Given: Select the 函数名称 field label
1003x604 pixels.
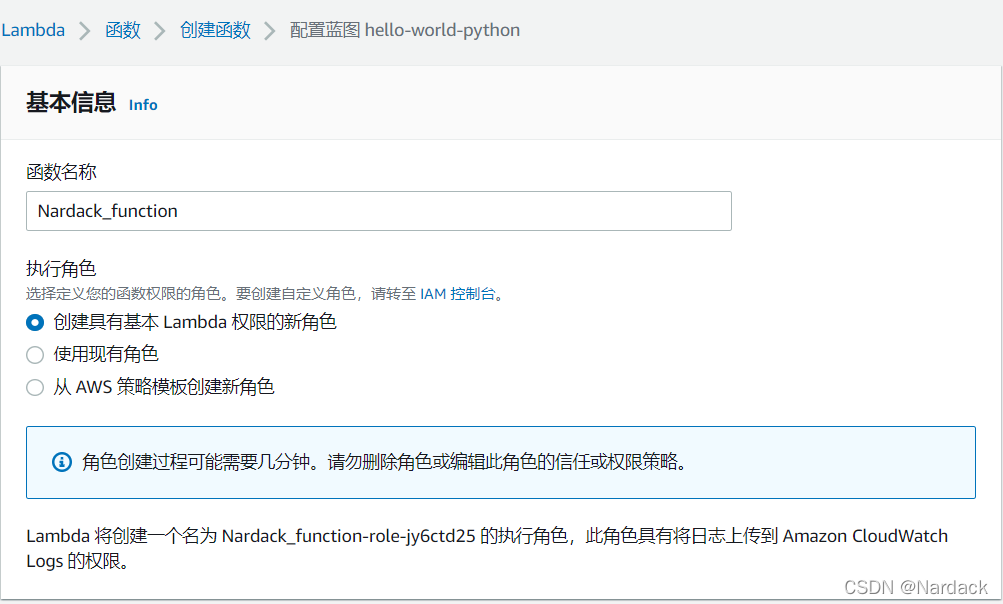Looking at the screenshot, I should [x=61, y=171].
